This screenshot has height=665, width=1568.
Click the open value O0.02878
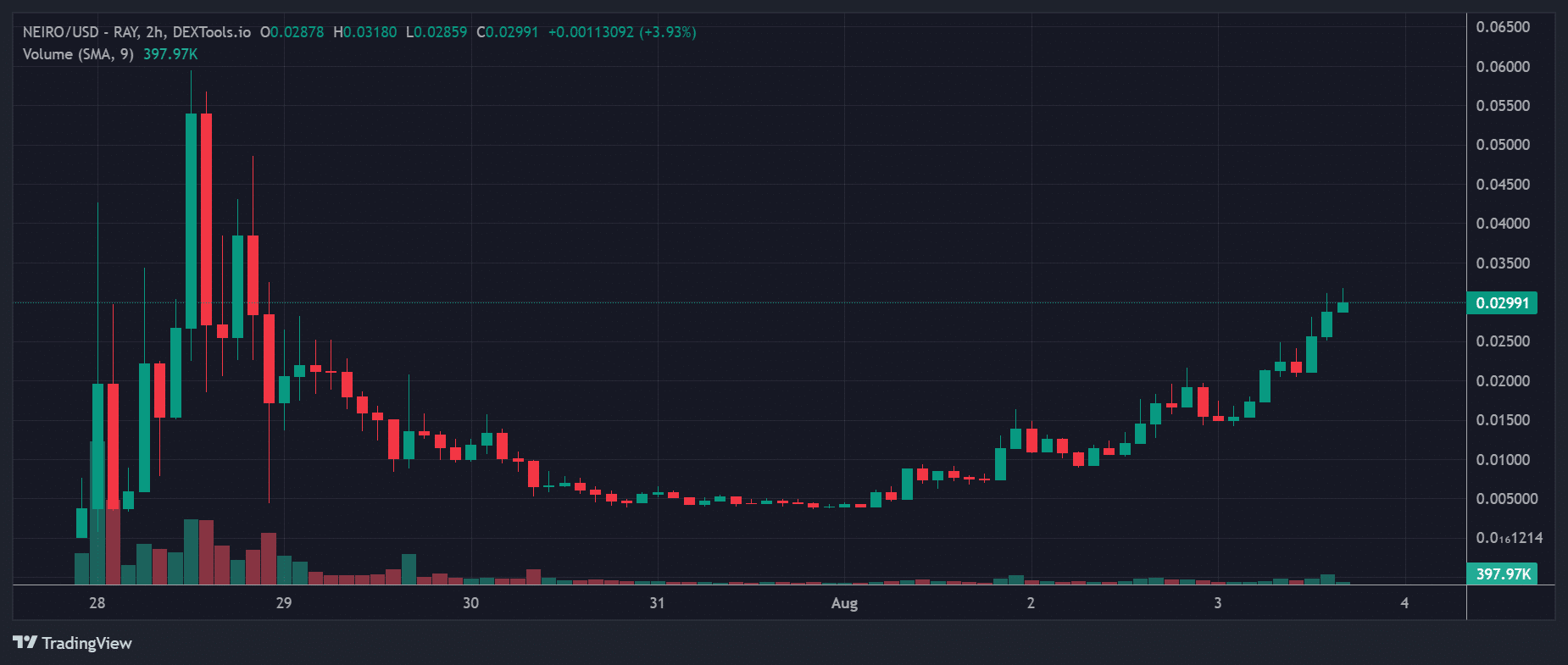tap(292, 32)
